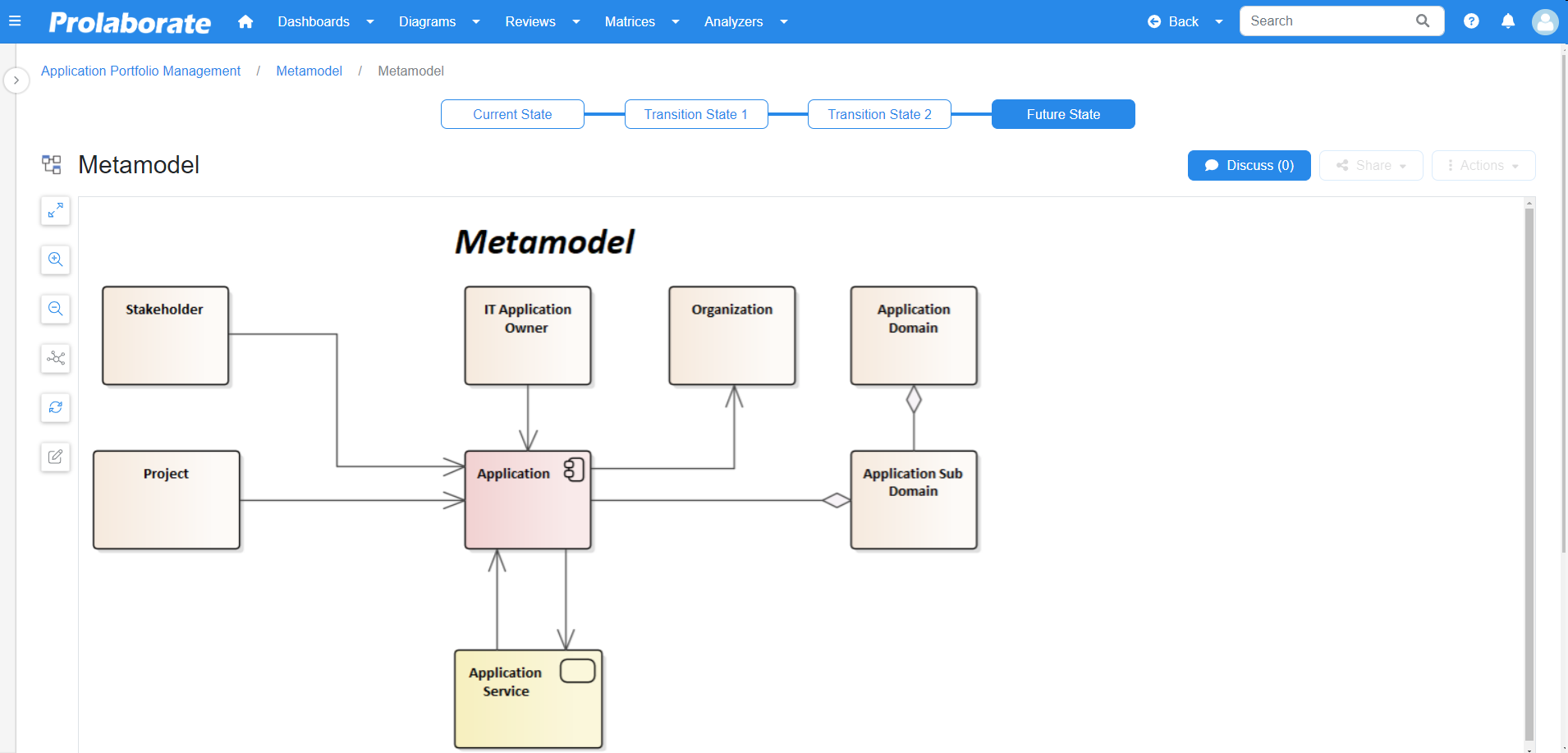
Task: Expand the Reviews dropdown arrow
Action: point(576,22)
